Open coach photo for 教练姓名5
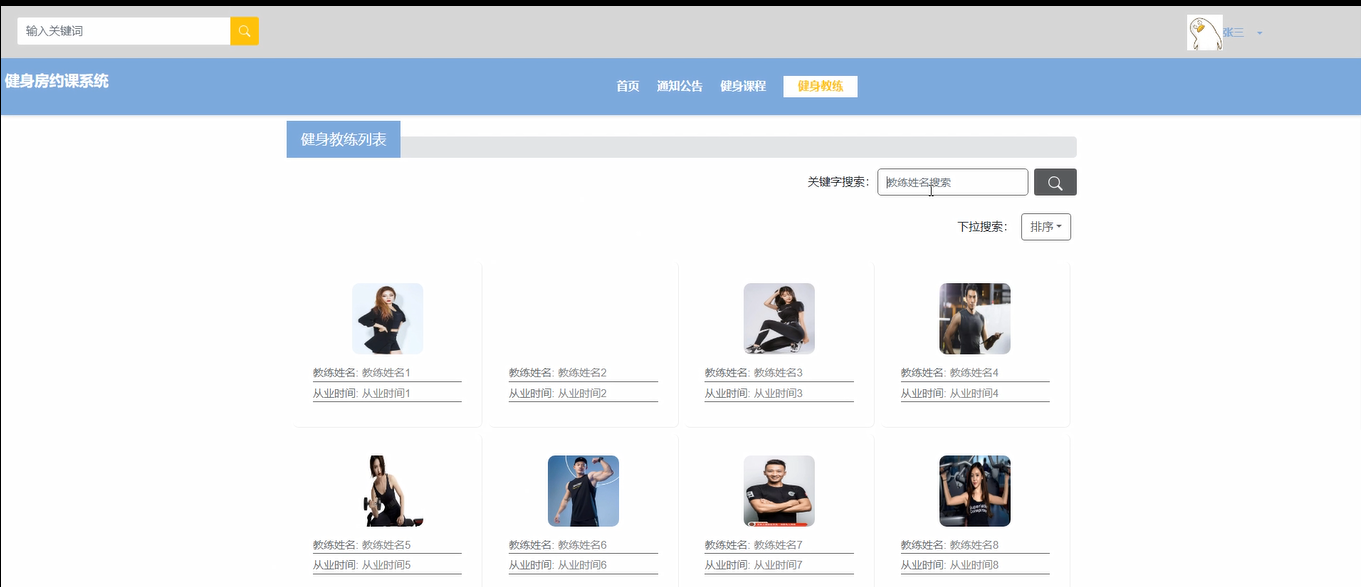Screen dimensions: 1361x587 coord(388,491)
